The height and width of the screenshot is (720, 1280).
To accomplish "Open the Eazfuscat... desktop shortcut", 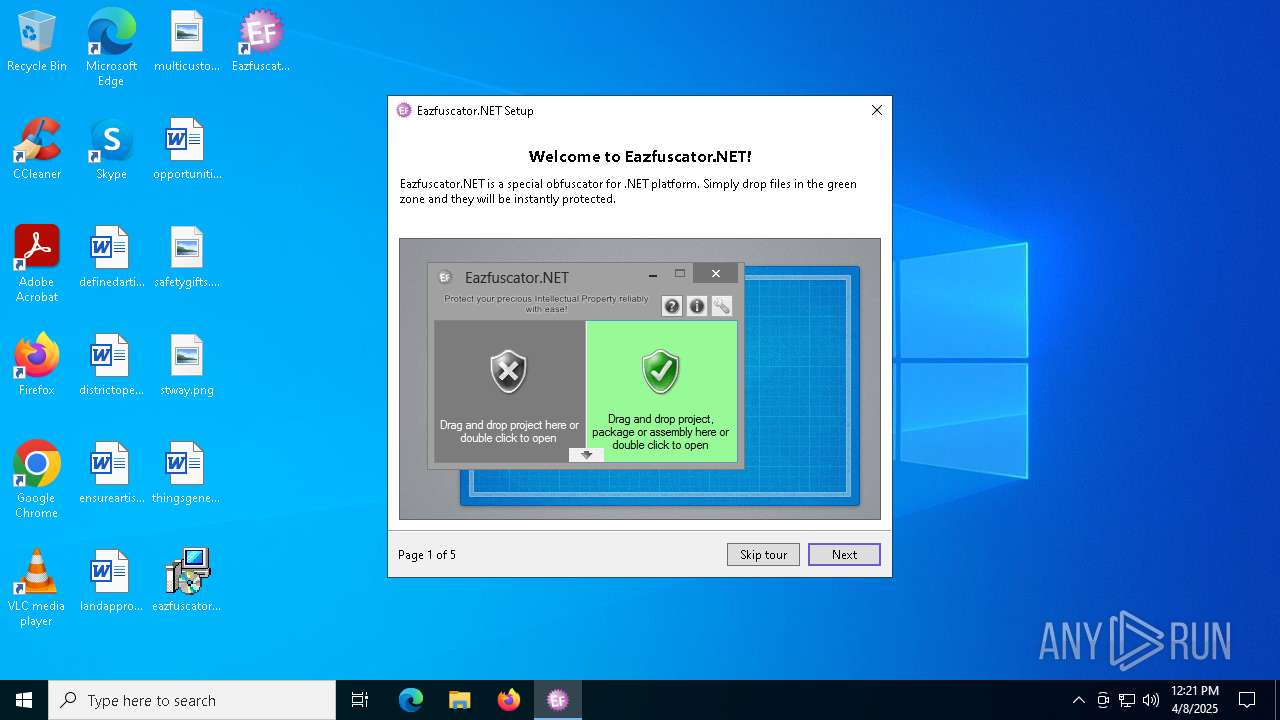I will click(261, 42).
